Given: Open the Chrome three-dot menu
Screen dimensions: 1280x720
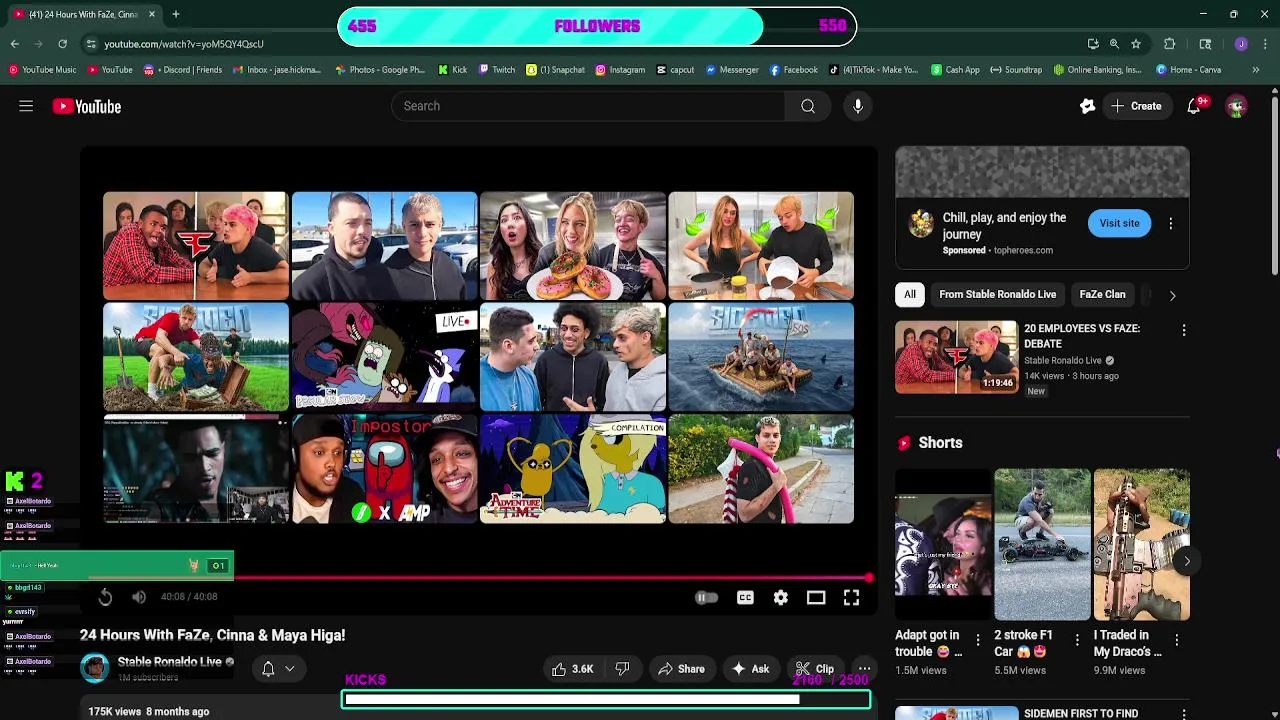Looking at the screenshot, I should (x=1265, y=44).
